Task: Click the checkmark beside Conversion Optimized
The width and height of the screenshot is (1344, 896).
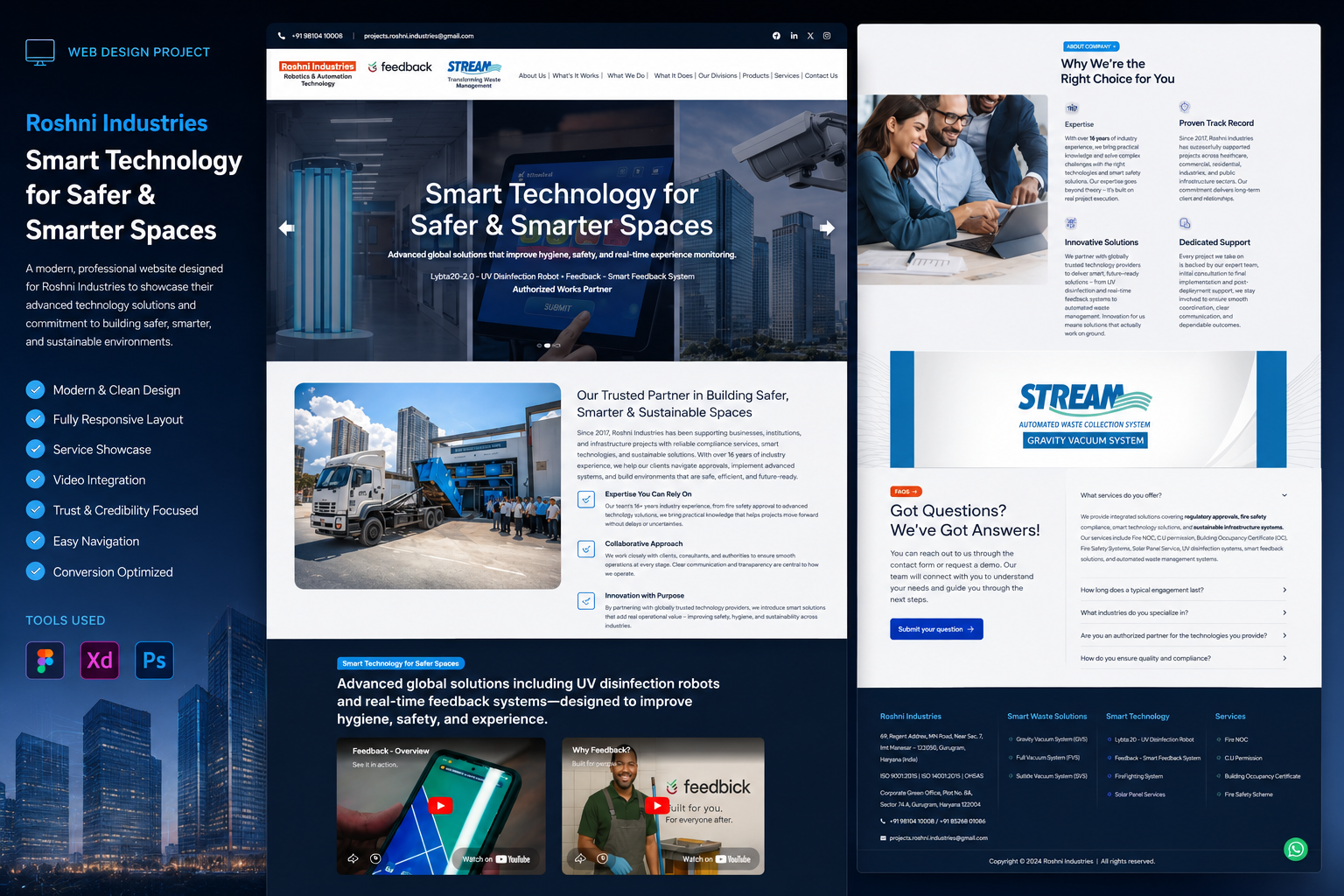Action: [x=35, y=571]
